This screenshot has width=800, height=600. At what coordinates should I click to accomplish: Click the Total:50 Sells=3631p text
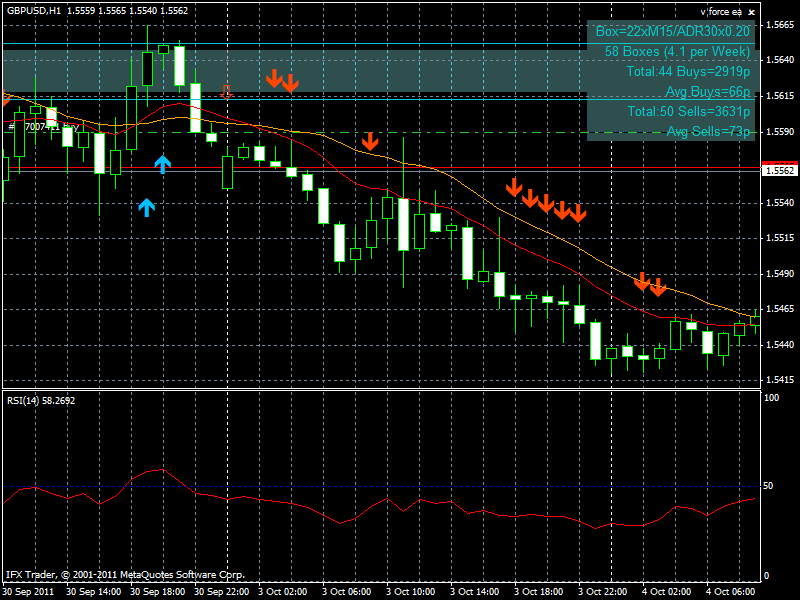coord(688,112)
